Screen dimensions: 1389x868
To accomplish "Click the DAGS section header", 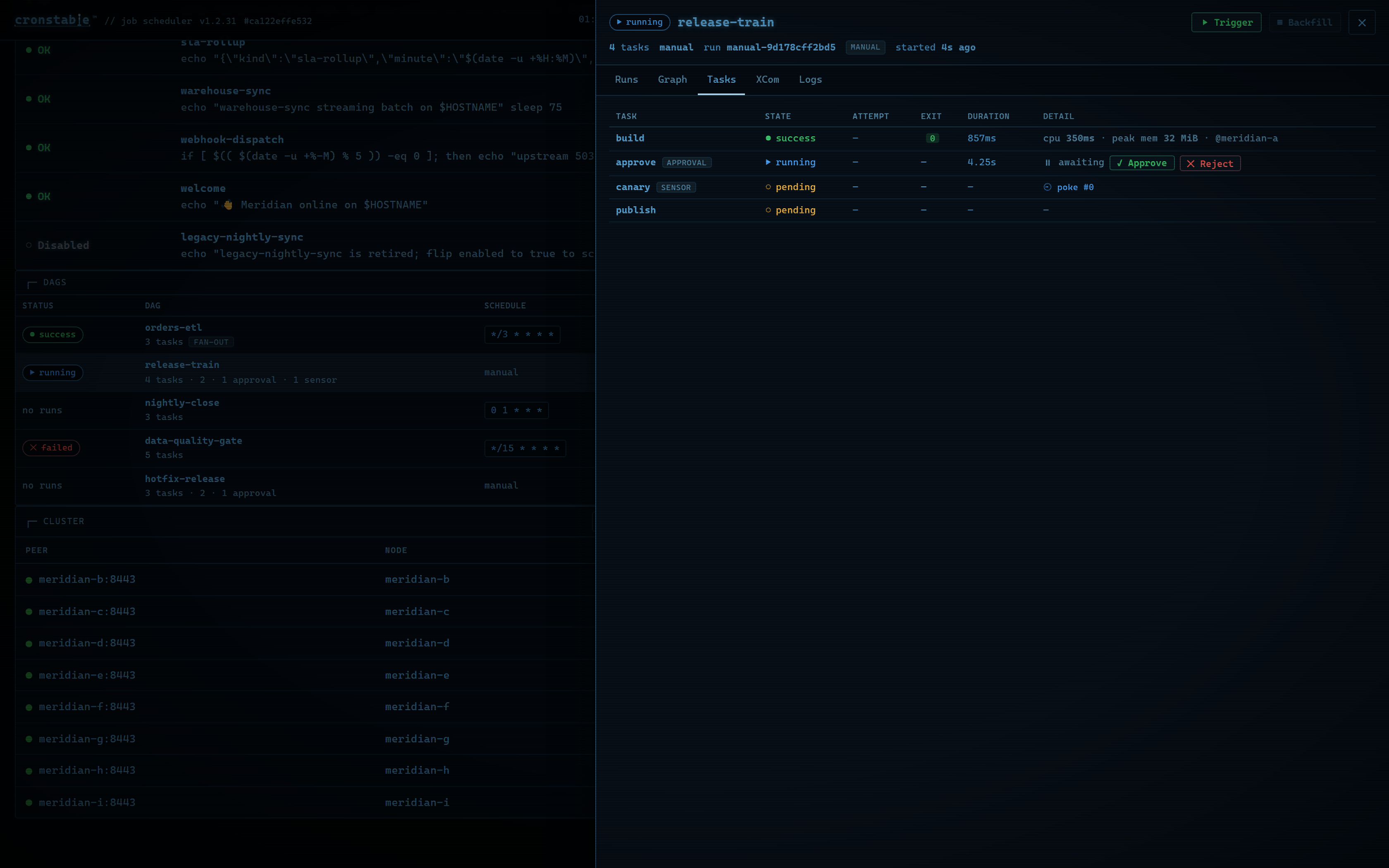I will pyautogui.click(x=55, y=282).
